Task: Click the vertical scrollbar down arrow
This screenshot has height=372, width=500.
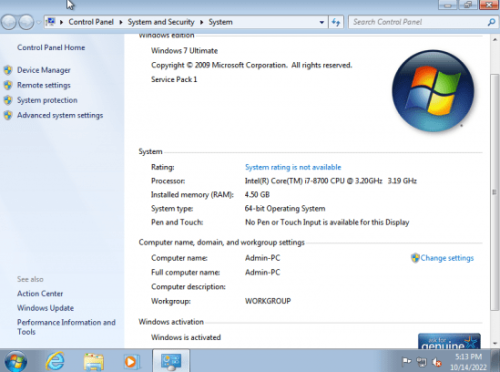Action: pos(495,343)
